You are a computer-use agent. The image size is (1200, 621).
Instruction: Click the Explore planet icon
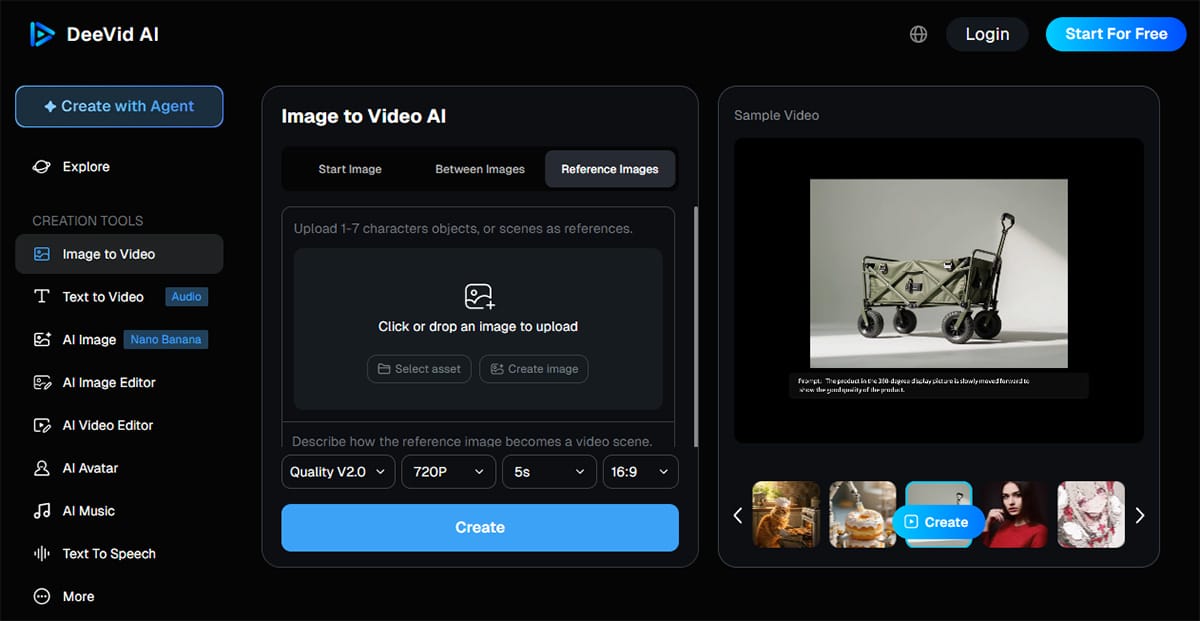point(42,167)
